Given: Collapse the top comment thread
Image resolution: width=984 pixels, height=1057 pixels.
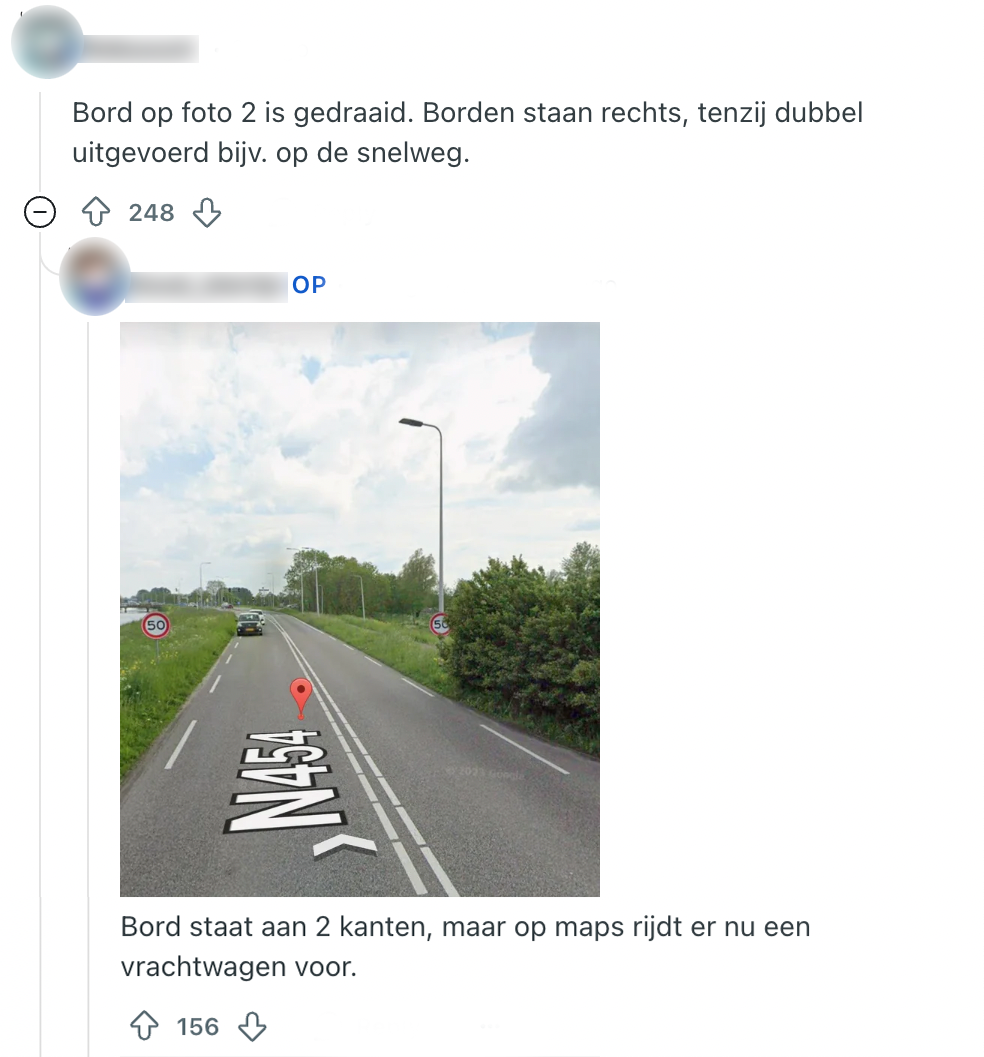Looking at the screenshot, I should click(x=40, y=212).
